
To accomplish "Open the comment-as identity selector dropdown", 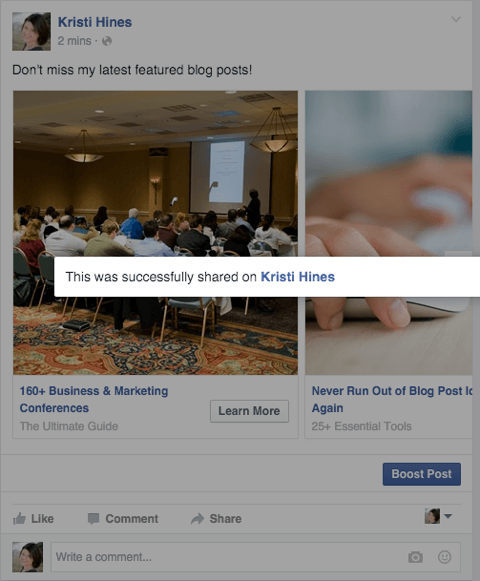I will (x=438, y=516).
